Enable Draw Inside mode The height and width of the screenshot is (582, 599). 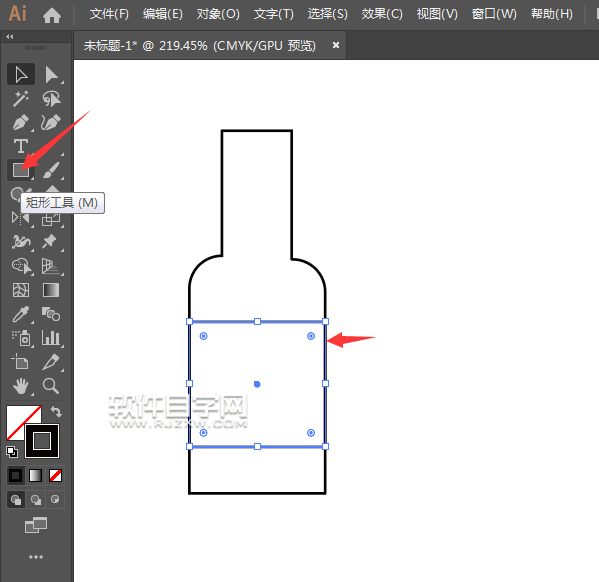tap(55, 499)
